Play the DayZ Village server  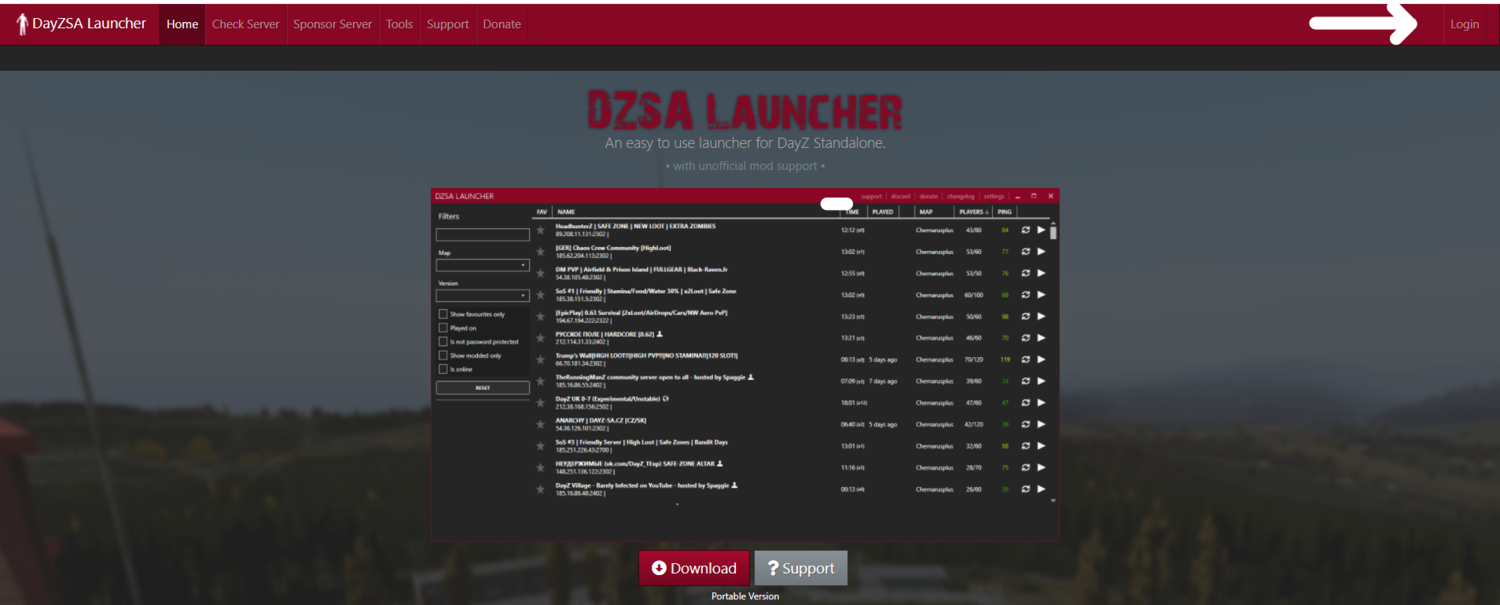[x=1041, y=489]
